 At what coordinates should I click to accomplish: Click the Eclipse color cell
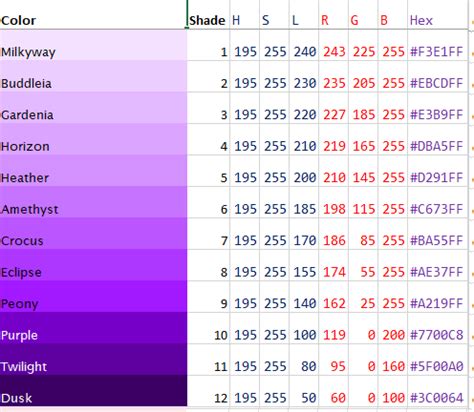(93, 265)
